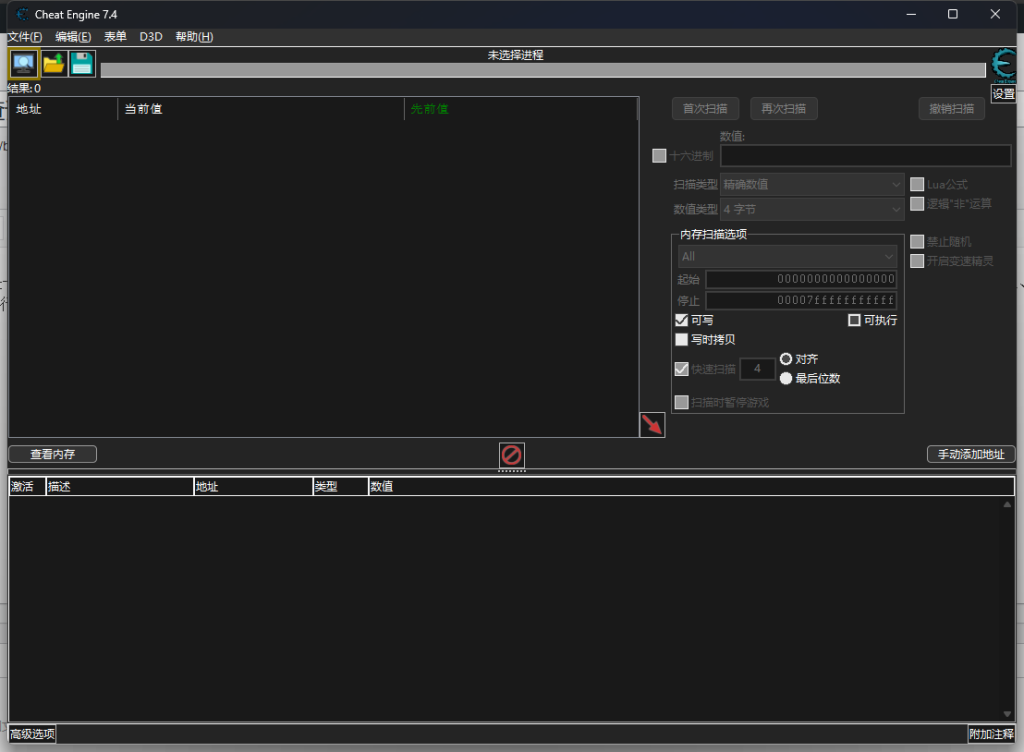Viewport: 1024px width, 752px height.
Task: Open the 扫描类型 dropdown
Action: click(812, 185)
